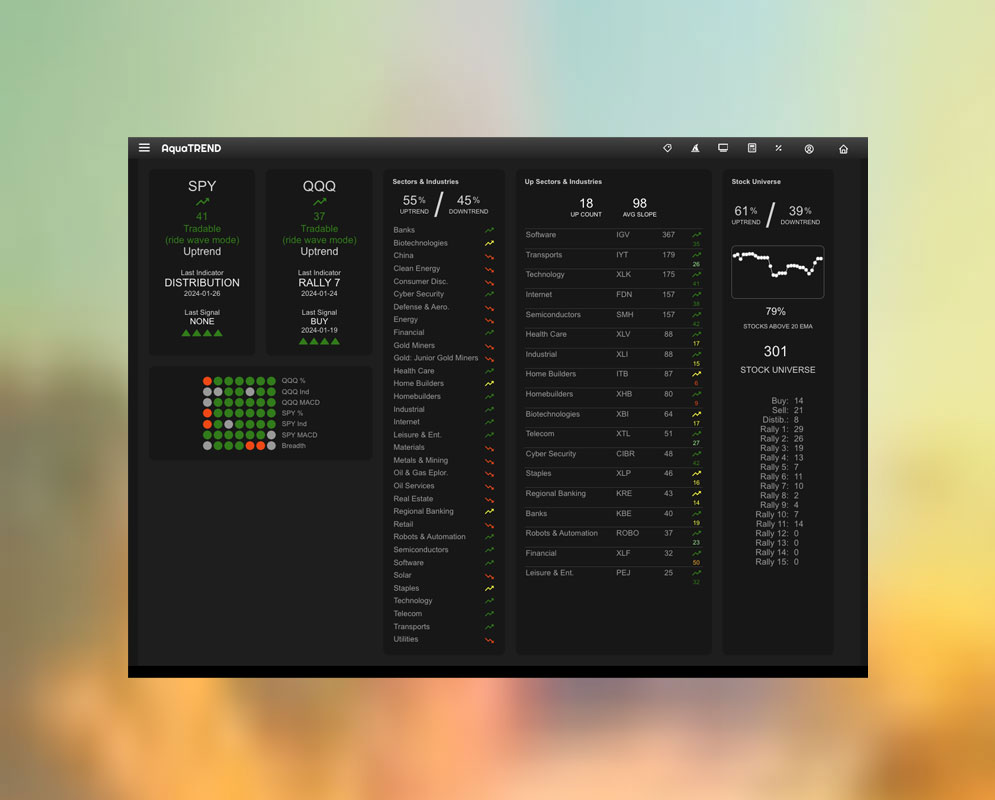Click the BUY last signal on QQQ

[x=319, y=321]
